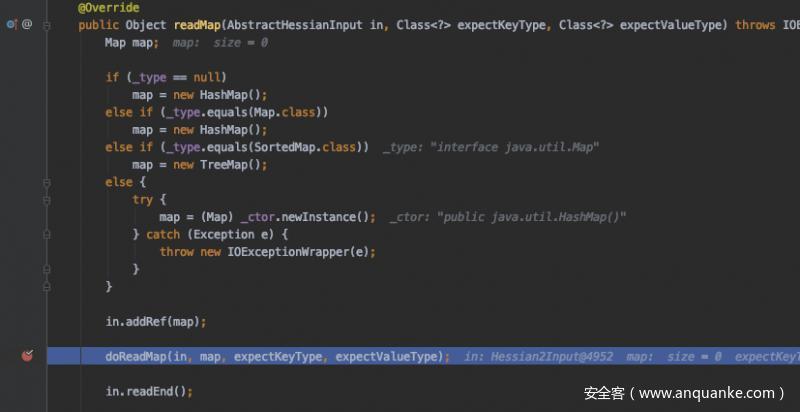Click fold end marker at catch closing brace
Viewport: 800px width, 412px height.
pos(47,269)
